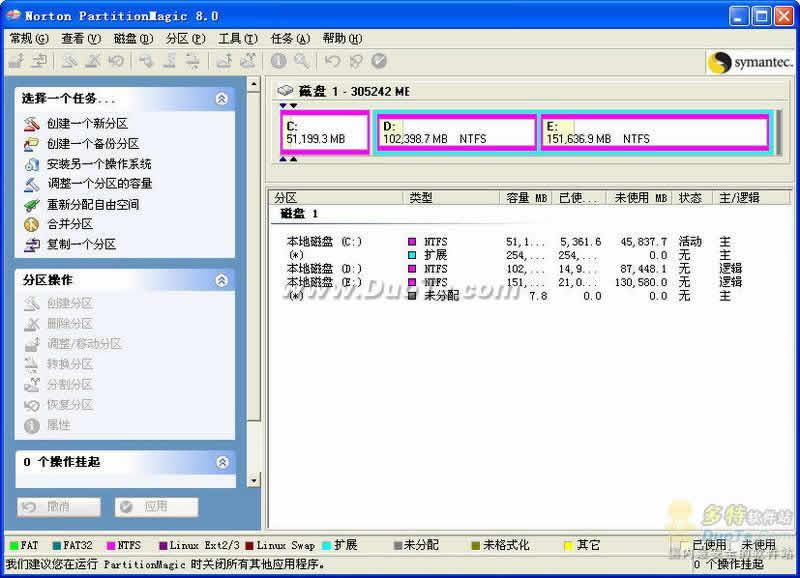This screenshot has width=800, height=578.
Task: Click the 安装另一个操作系统 task icon
Action: point(32,164)
